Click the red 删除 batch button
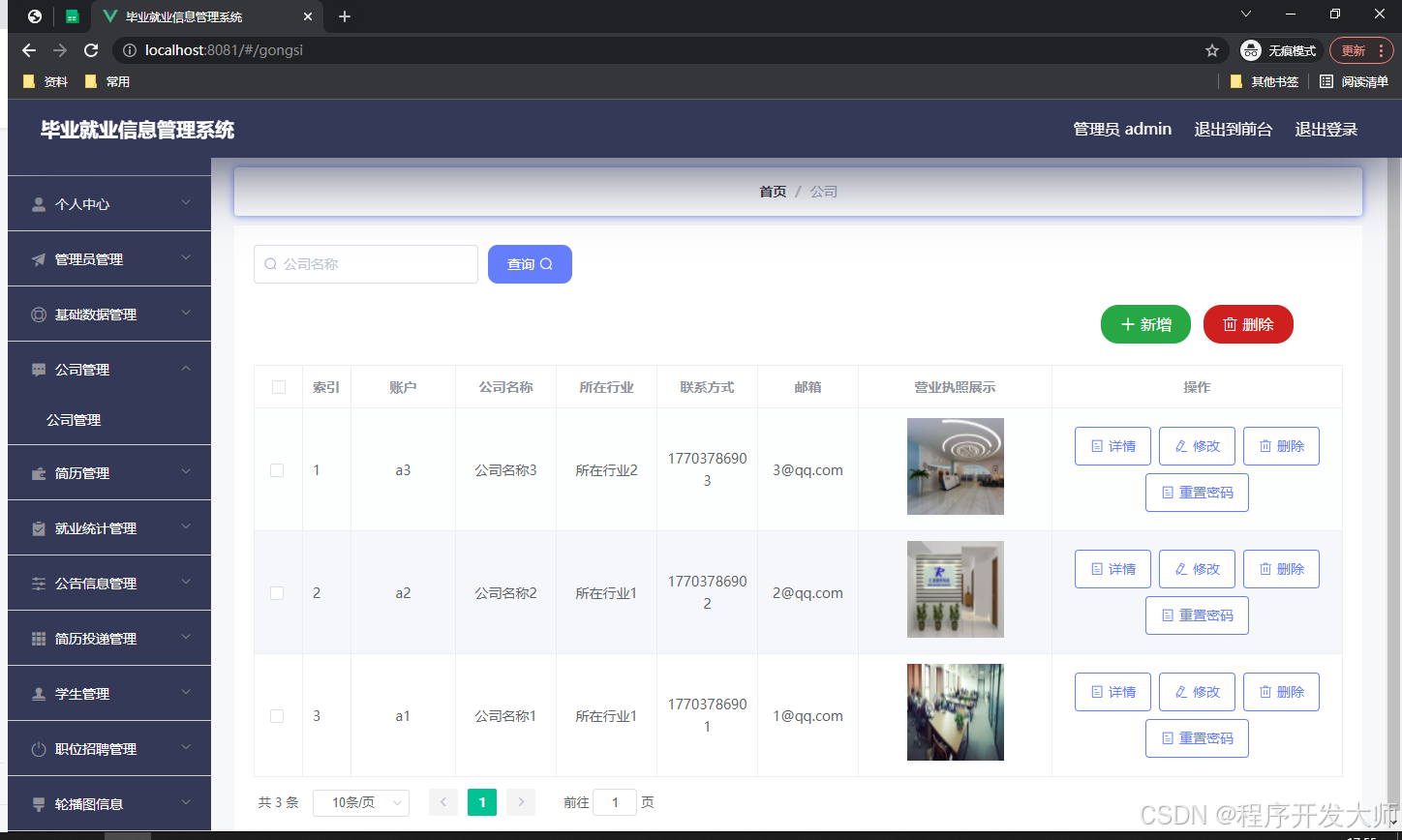 click(x=1248, y=324)
